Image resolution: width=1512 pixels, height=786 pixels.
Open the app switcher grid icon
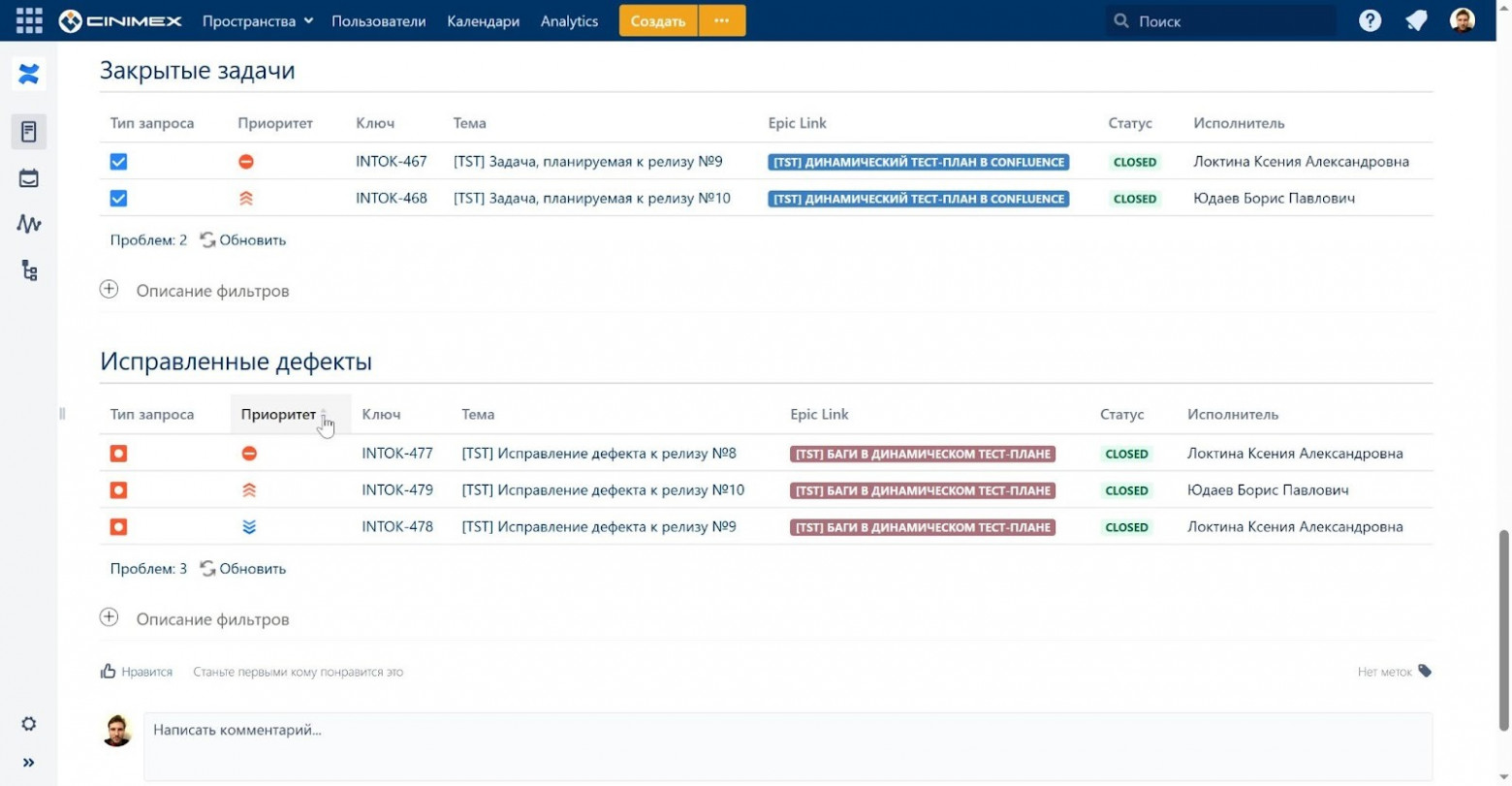[29, 20]
